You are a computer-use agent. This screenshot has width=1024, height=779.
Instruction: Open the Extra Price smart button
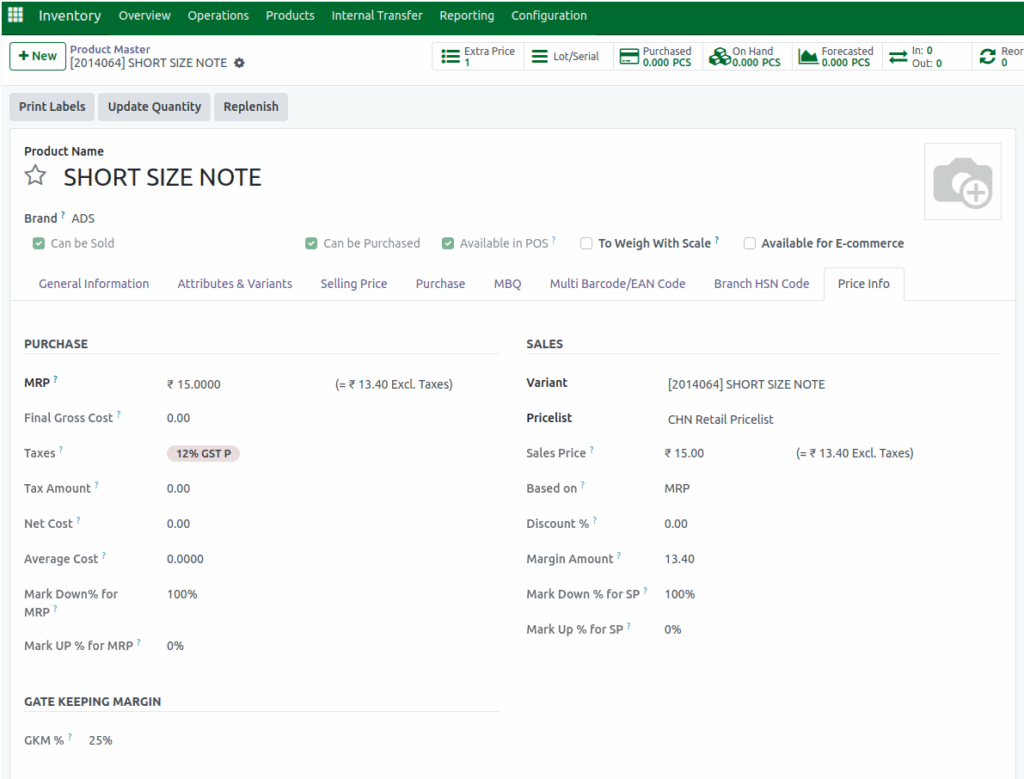[x=477, y=55]
